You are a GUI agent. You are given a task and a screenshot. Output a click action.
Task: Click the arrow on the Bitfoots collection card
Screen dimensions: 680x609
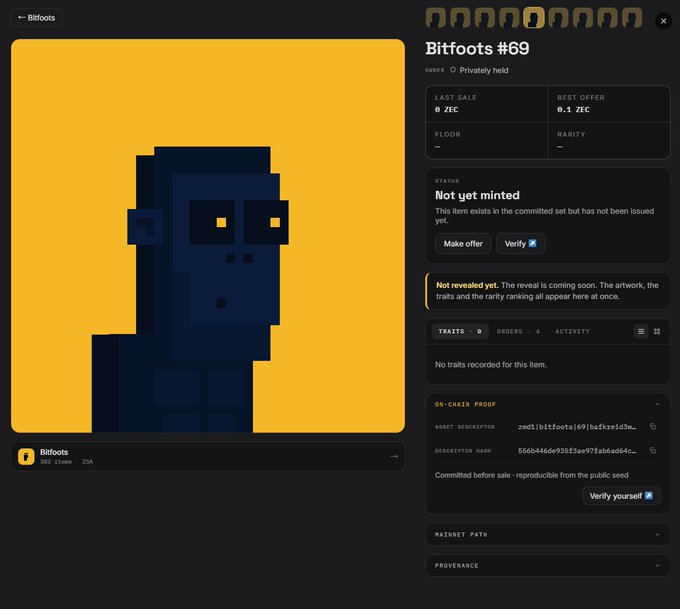394,456
